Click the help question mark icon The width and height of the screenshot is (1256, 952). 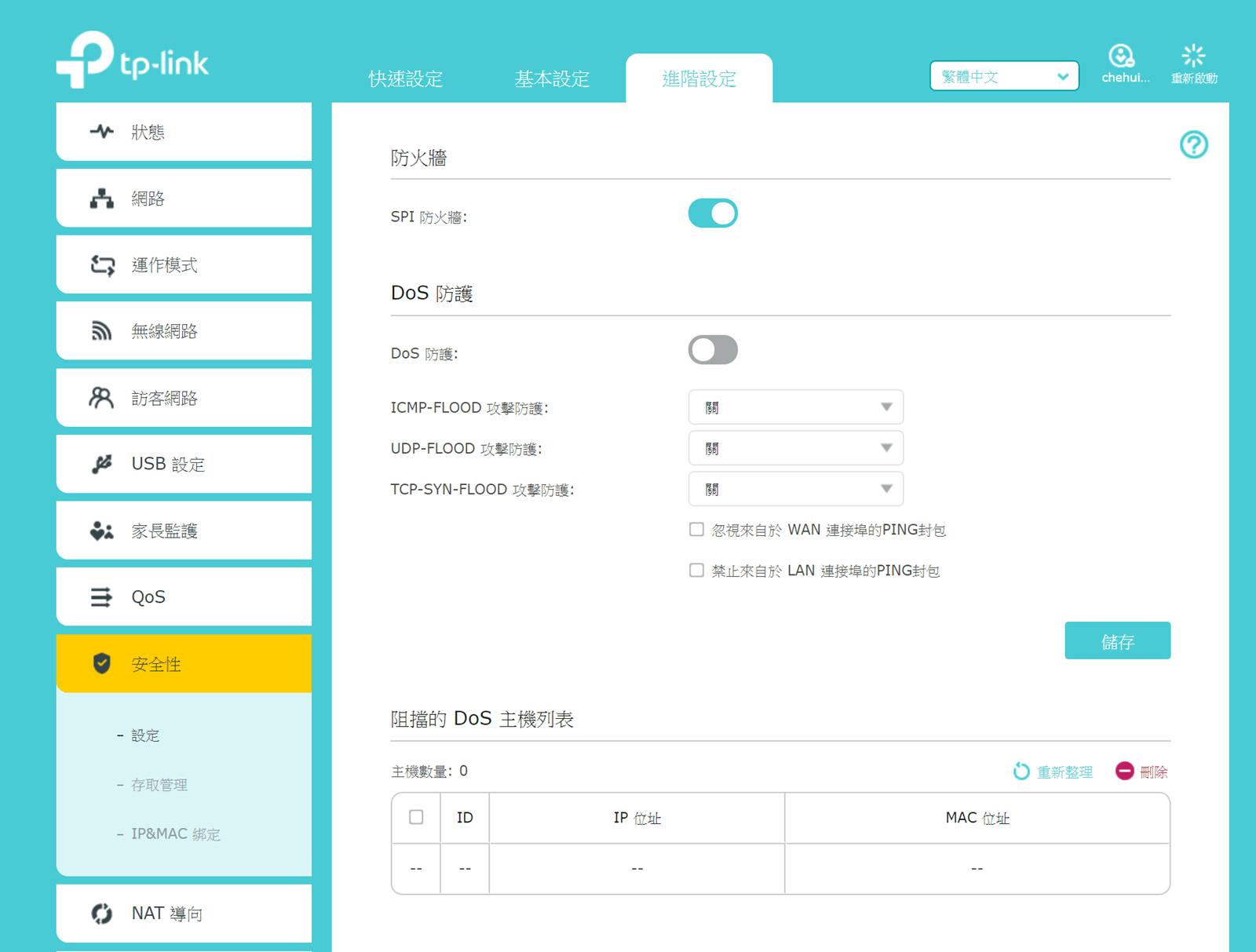1193,145
